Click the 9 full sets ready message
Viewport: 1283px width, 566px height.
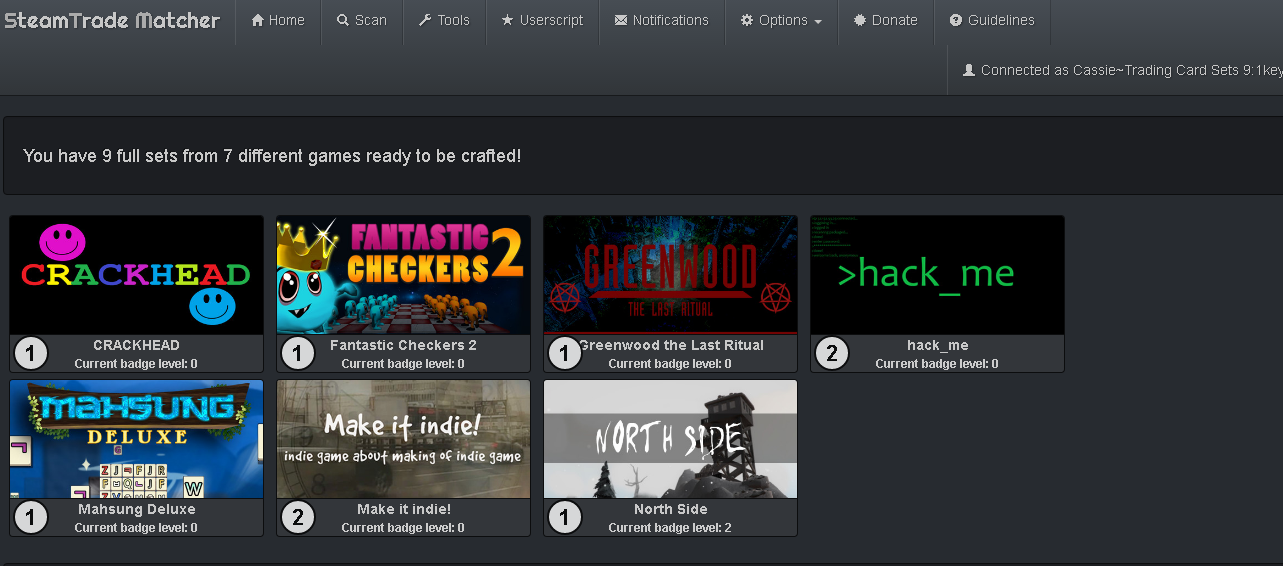272,156
